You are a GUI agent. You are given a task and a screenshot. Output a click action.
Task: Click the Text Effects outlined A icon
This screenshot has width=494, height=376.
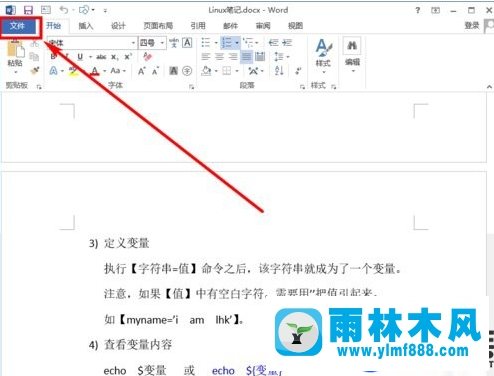53,71
